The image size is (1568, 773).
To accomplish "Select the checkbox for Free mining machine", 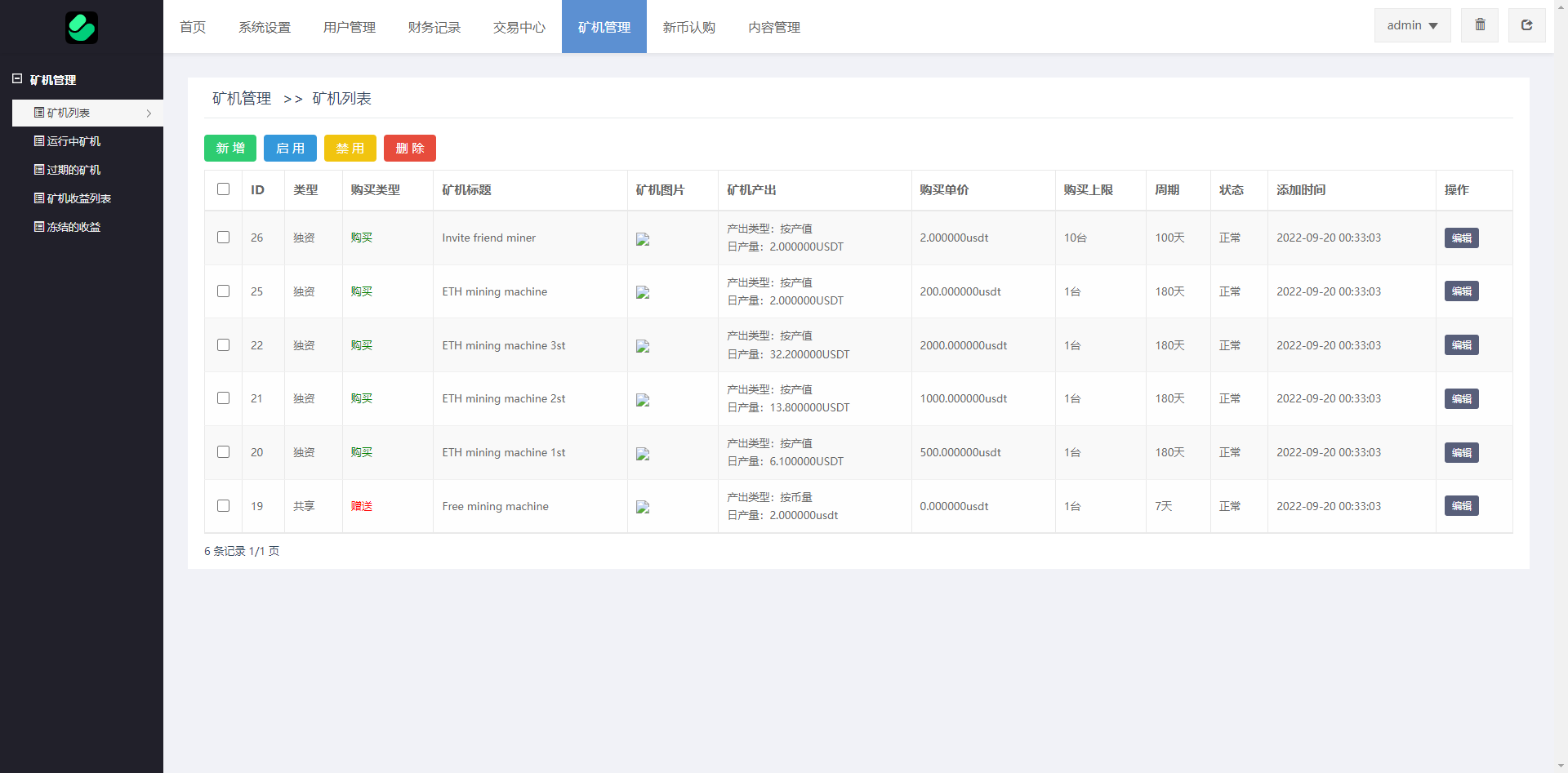I will [x=223, y=506].
